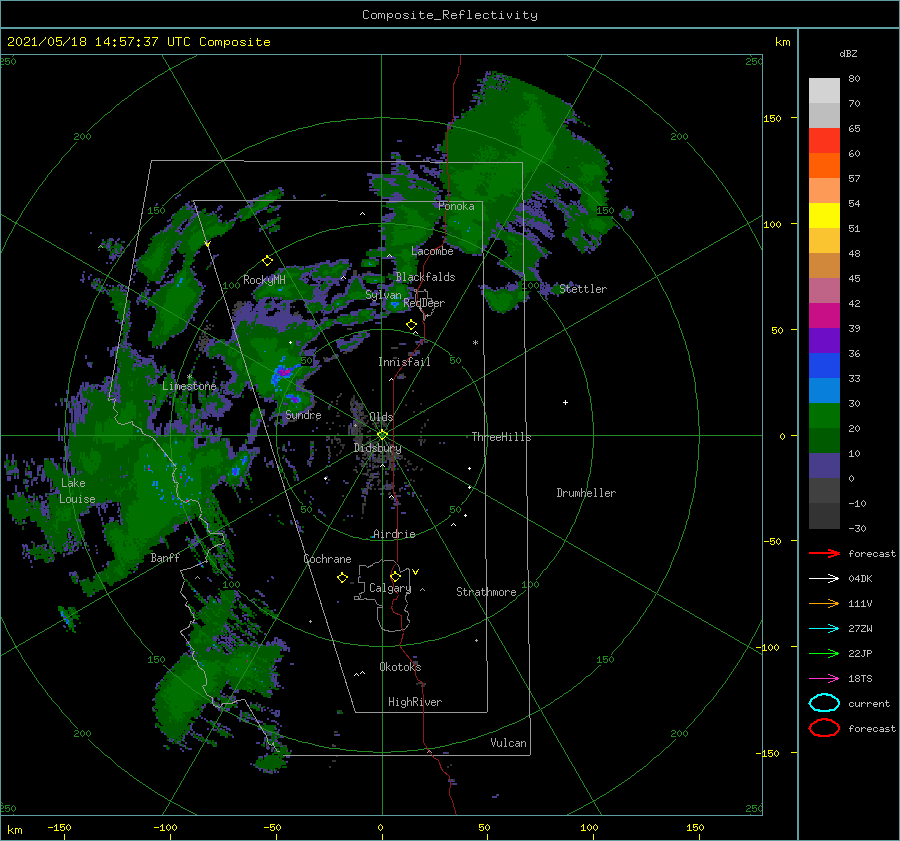Click the small blue echo west of Banff
Viewport: 900px width, 841px height.
pyautogui.click(x=66, y=618)
